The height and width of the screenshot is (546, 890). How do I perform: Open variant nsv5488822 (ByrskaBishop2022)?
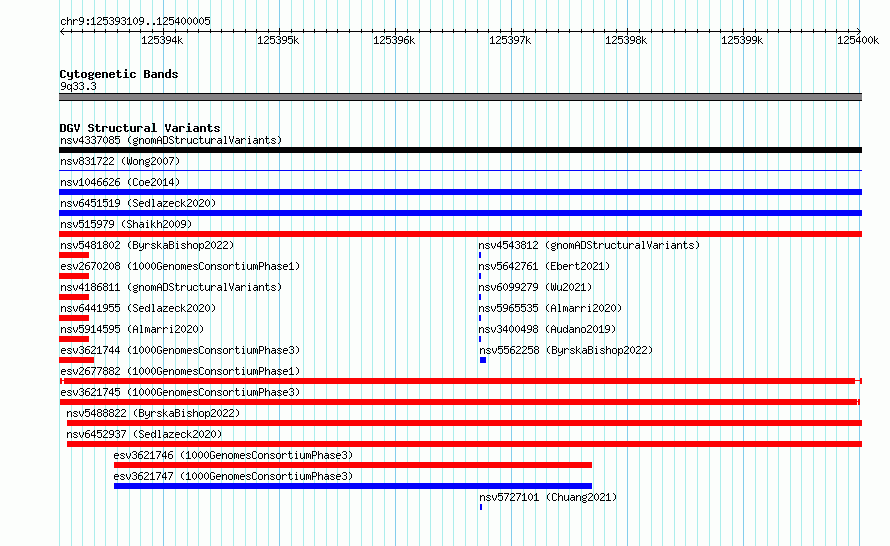(153, 413)
